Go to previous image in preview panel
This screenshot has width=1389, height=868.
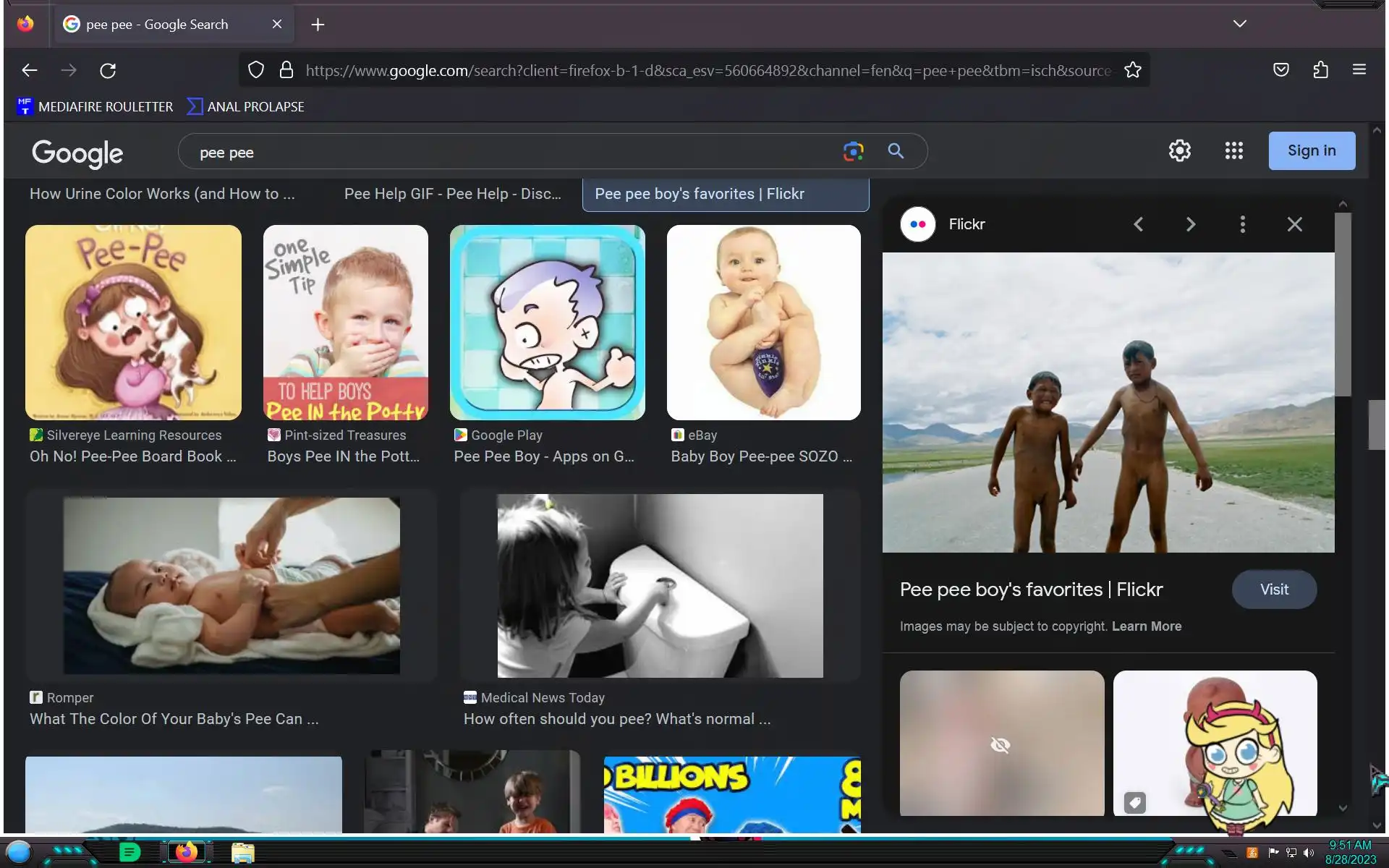[x=1139, y=224]
